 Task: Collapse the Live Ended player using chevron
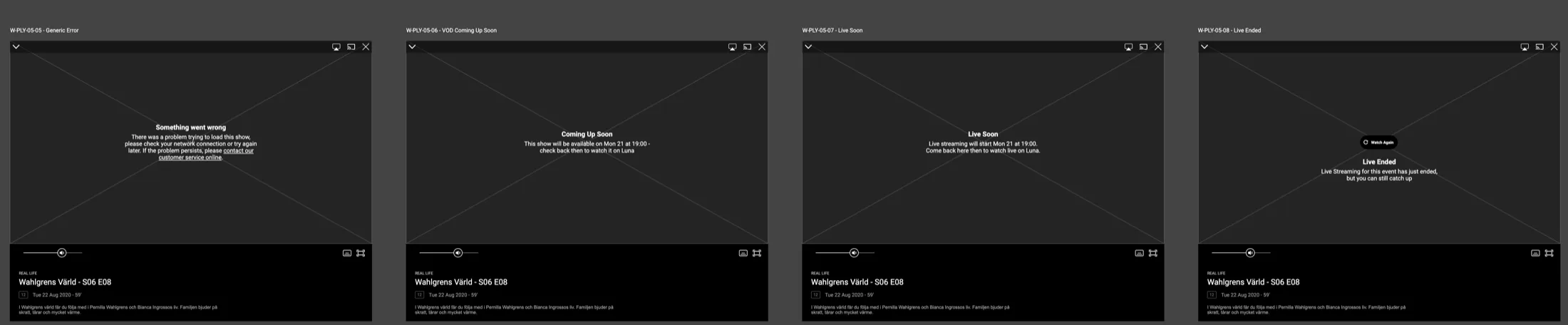(x=1205, y=47)
